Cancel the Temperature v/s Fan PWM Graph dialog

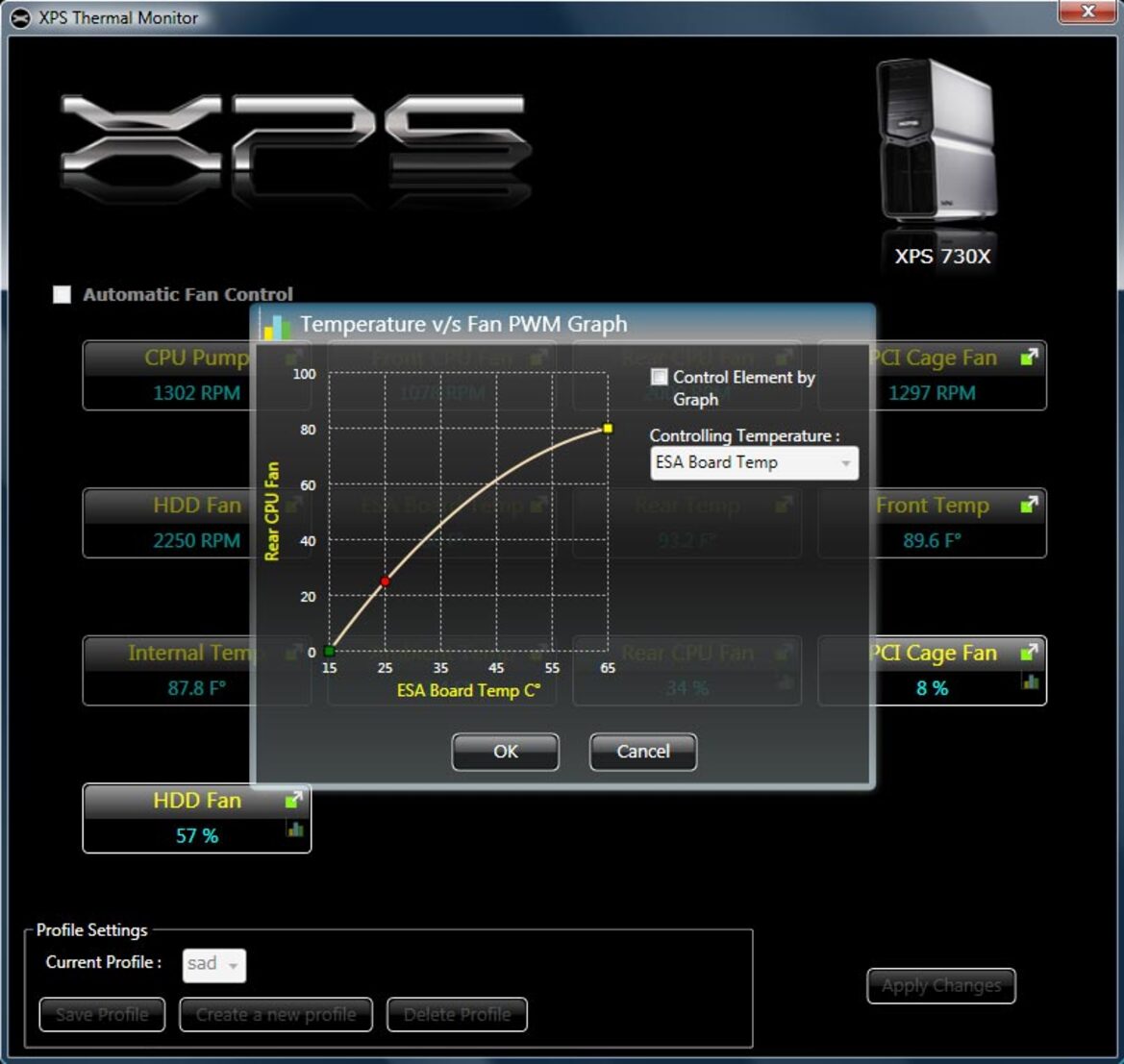click(x=643, y=752)
